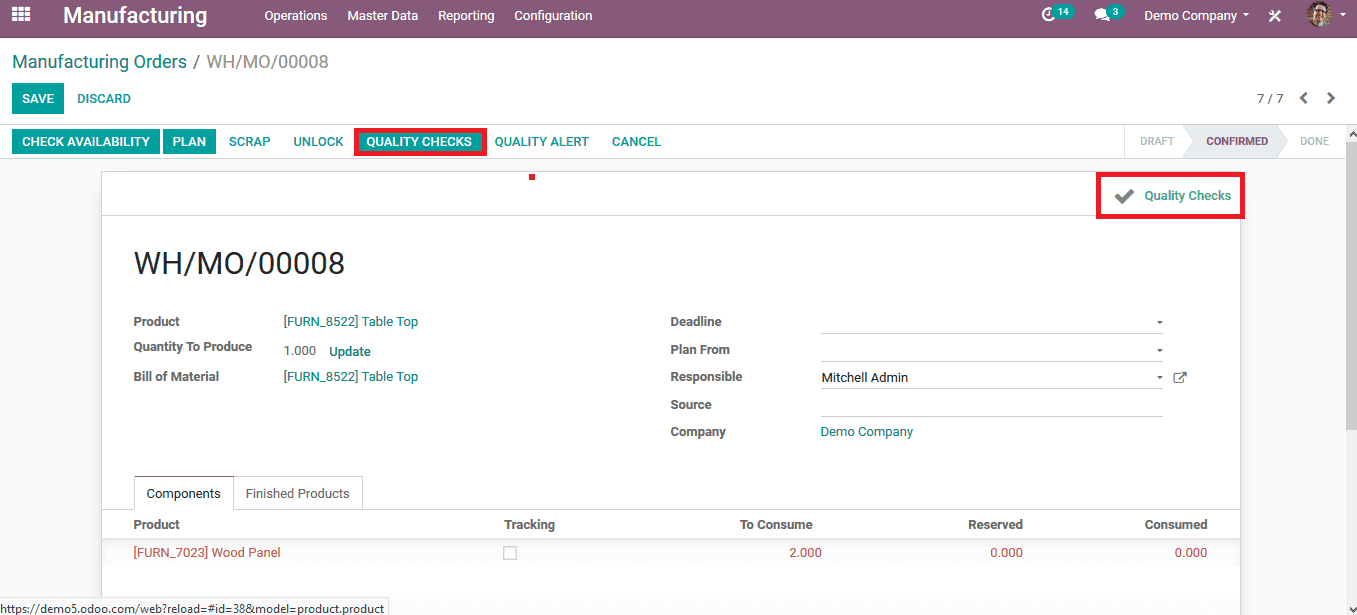Open the Master Data menu
Screen dimensions: 1357x615
383,16
